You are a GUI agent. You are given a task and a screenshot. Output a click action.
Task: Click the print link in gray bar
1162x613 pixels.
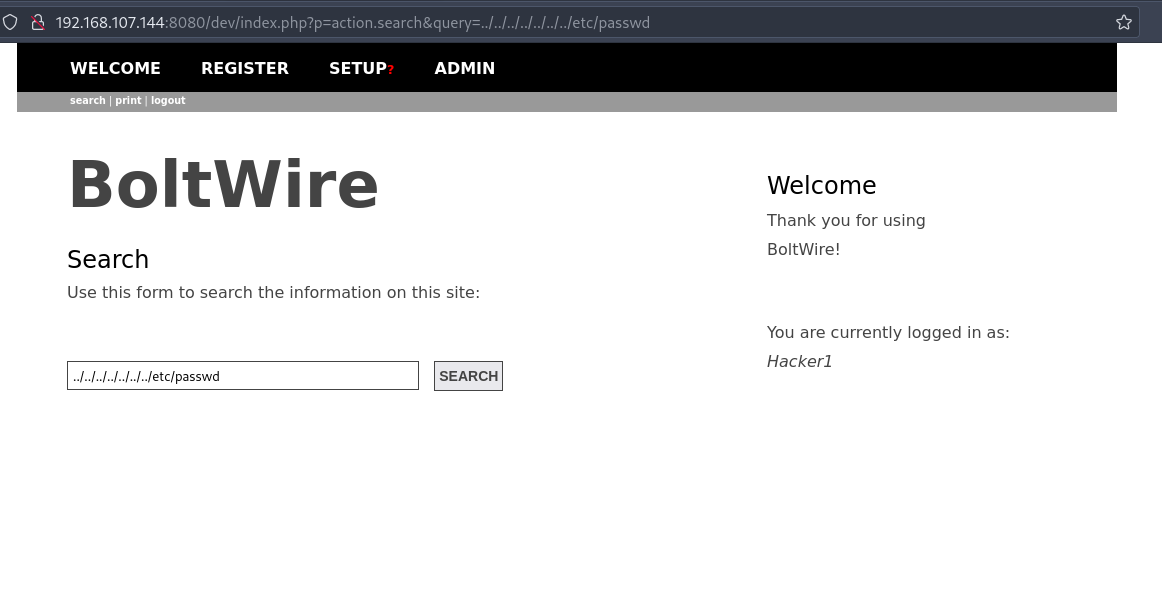pyautogui.click(x=128, y=101)
